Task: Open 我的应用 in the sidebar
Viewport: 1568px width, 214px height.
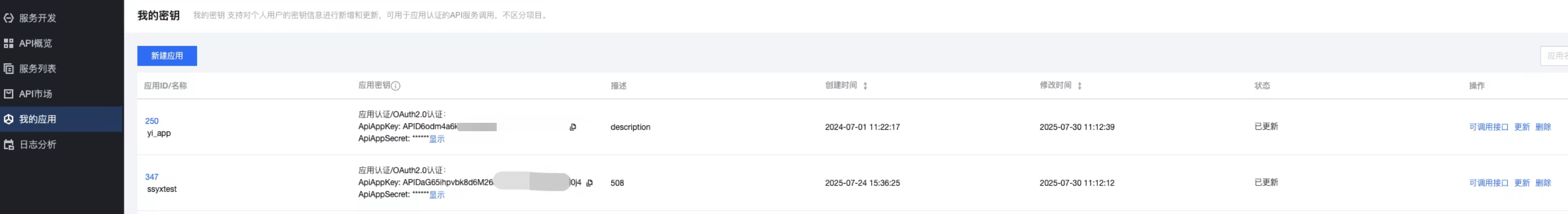Action: (x=37, y=120)
